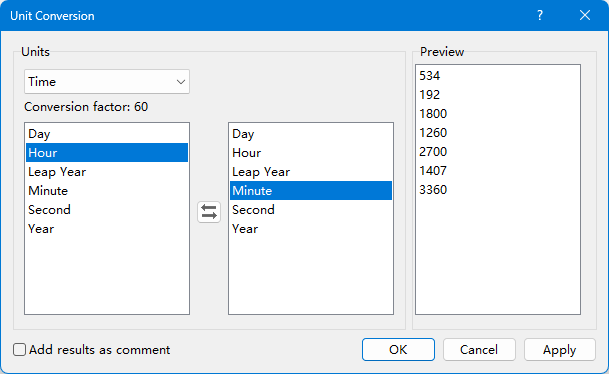Close the Unit Conversion dialog
This screenshot has width=609, height=374.
pyautogui.click(x=585, y=16)
